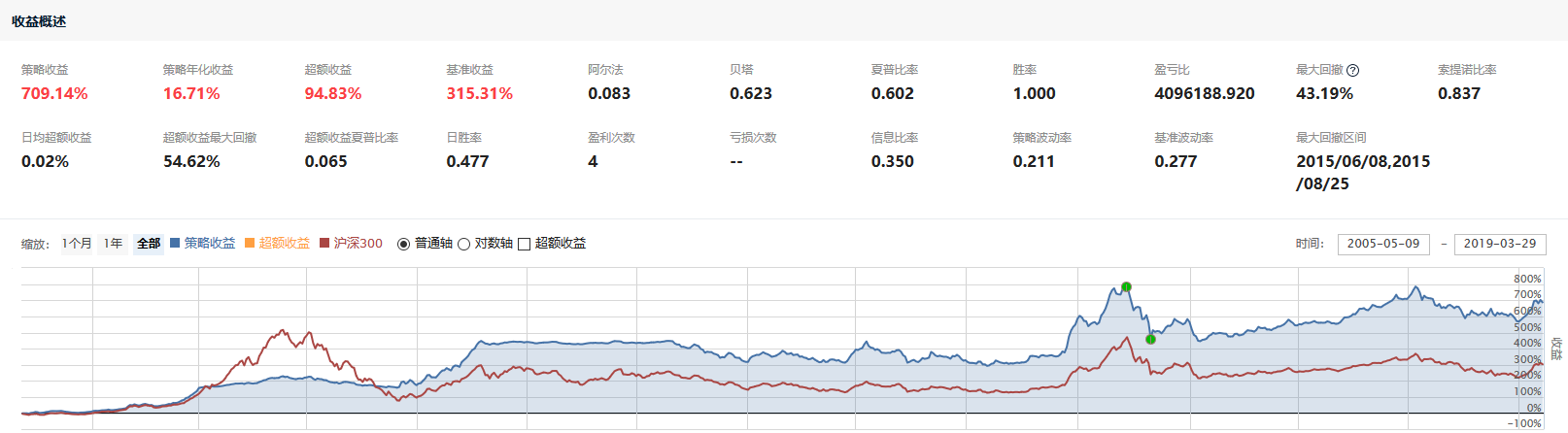The height and width of the screenshot is (433, 1568).
Task: Select the 普通轴 radio button
Action: coord(403,244)
